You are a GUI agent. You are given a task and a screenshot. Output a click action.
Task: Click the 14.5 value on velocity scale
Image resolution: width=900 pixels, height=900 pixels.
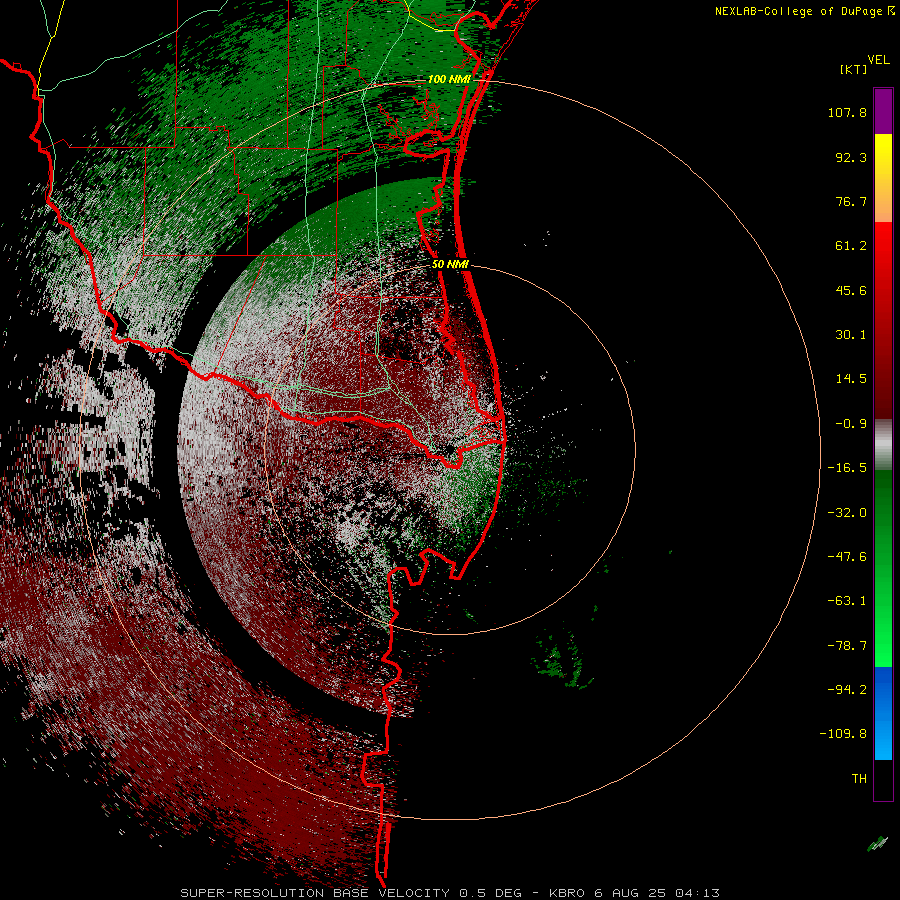tap(851, 379)
